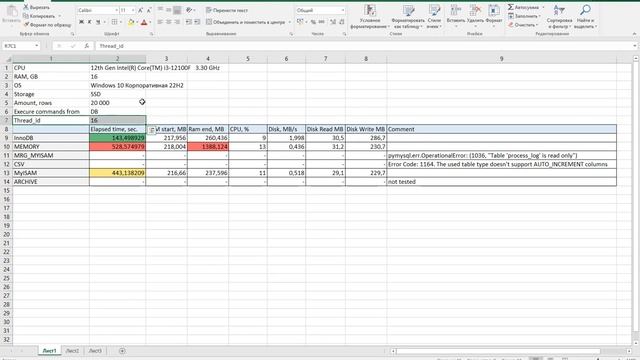Activate Format Painter (Формат по образцу)
This screenshot has height=360, width=640.
(x=47, y=25)
